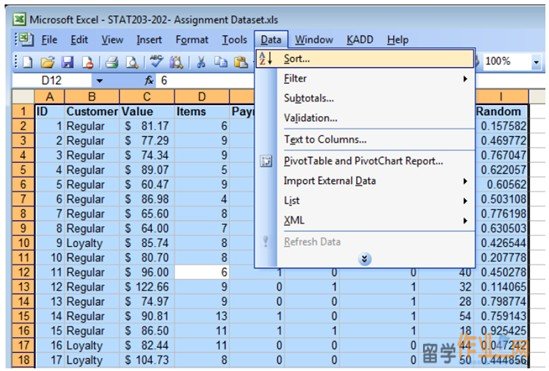Click the Excel icon in title bar
The image size is (549, 371).
tap(19, 19)
